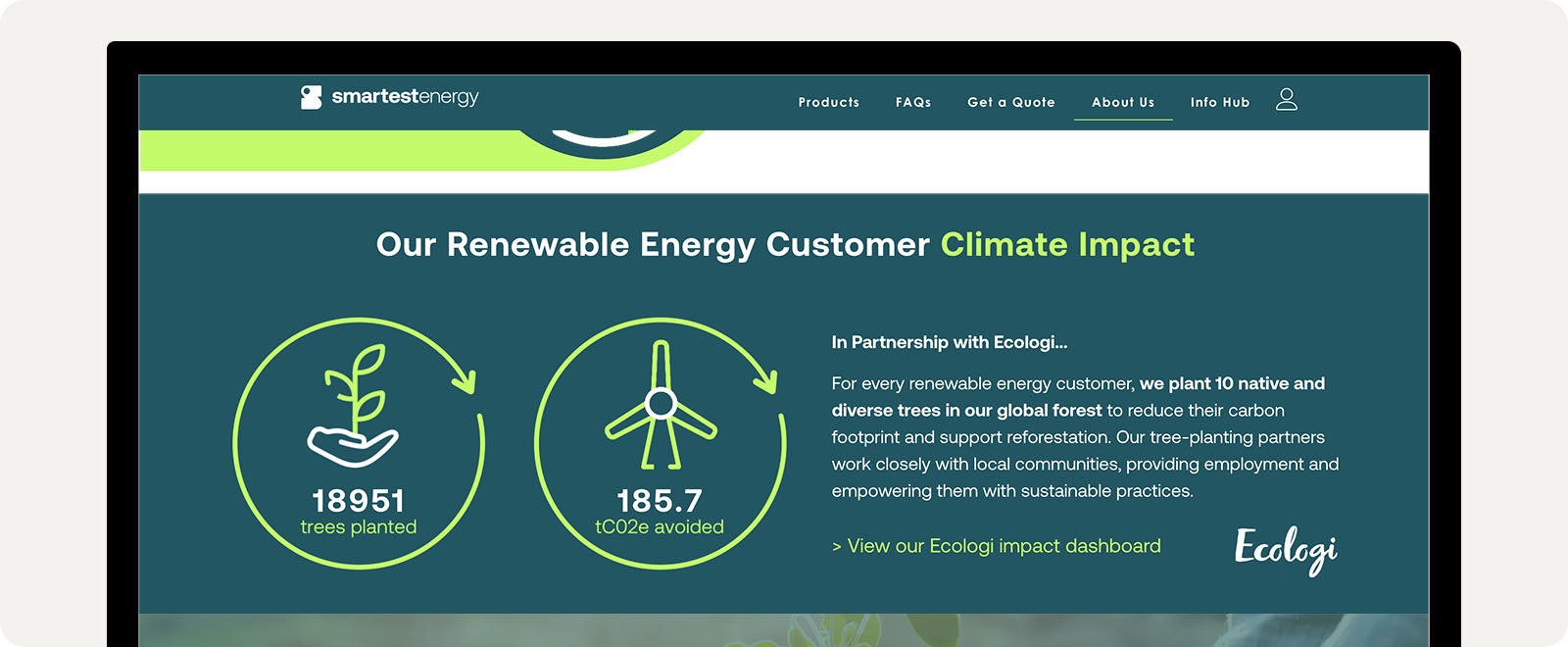
Task: Click 'In Partnership with Ecologi...' heading
Action: coord(950,342)
